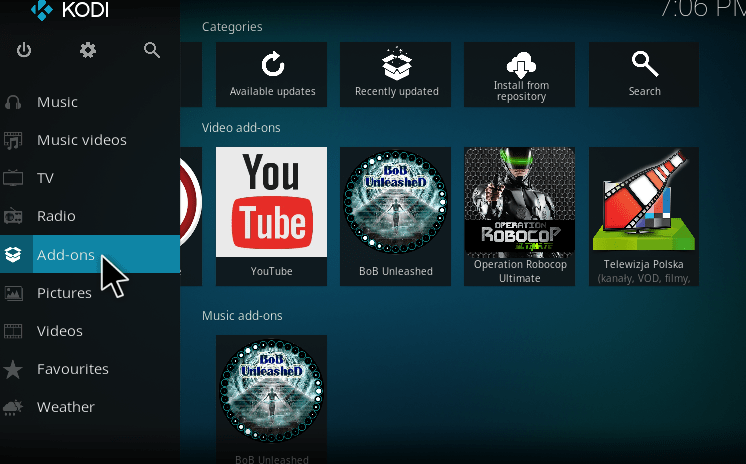Select Install from repository tile

tap(521, 74)
